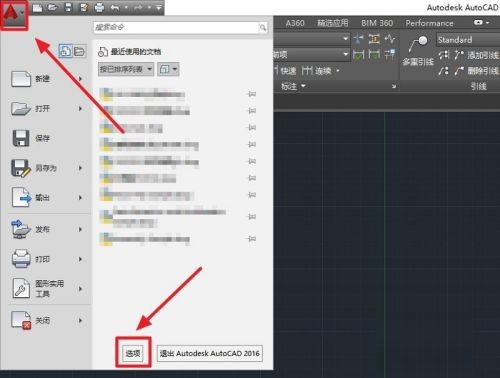Viewport: 500px width, 378px height.
Task: Show recent documents using the left toggle icon
Action: click(x=65, y=51)
